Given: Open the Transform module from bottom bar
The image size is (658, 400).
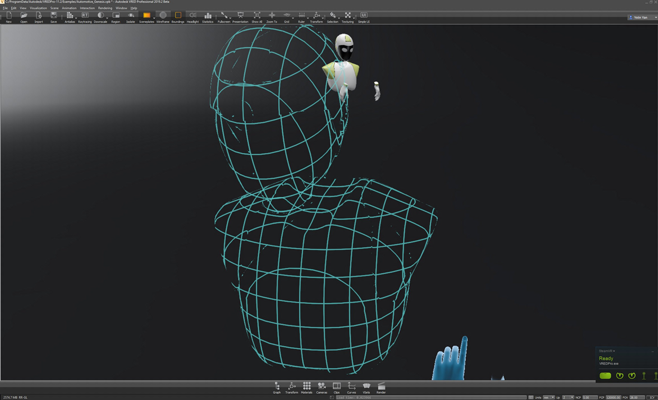Looking at the screenshot, I should (x=292, y=387).
